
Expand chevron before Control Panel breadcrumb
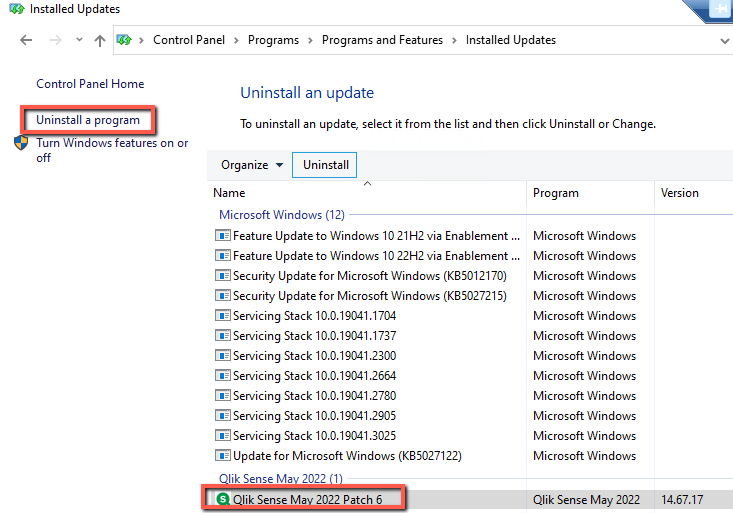coord(141,41)
